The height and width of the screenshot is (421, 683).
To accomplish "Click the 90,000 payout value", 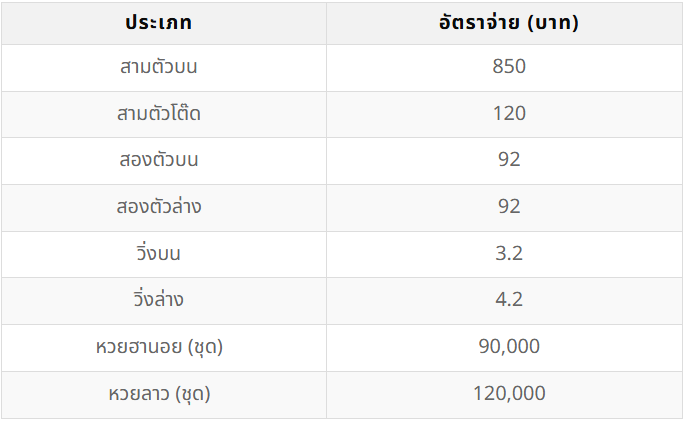I will point(508,347).
